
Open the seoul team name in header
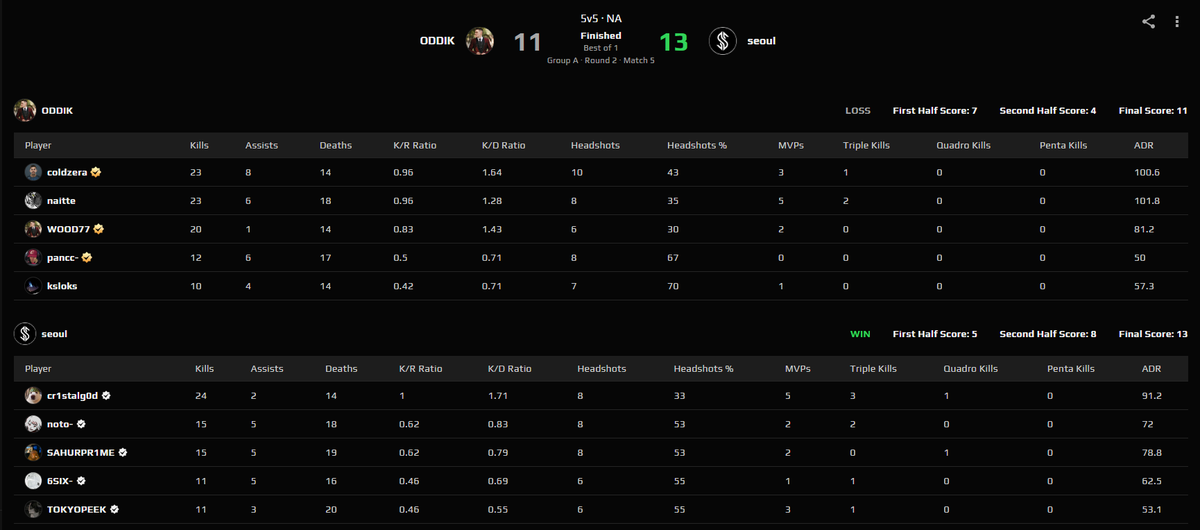tap(761, 41)
